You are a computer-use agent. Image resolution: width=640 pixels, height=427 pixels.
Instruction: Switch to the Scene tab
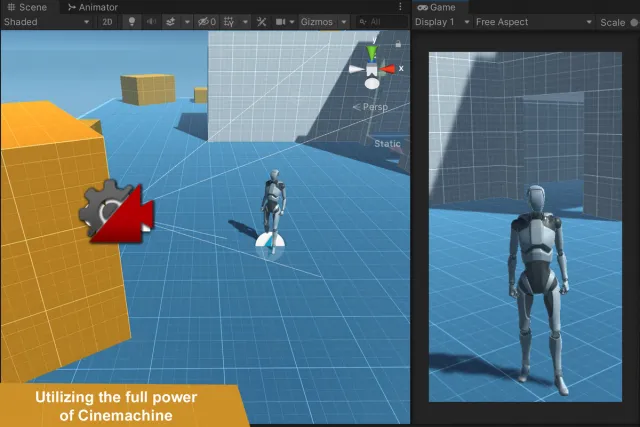tap(27, 7)
